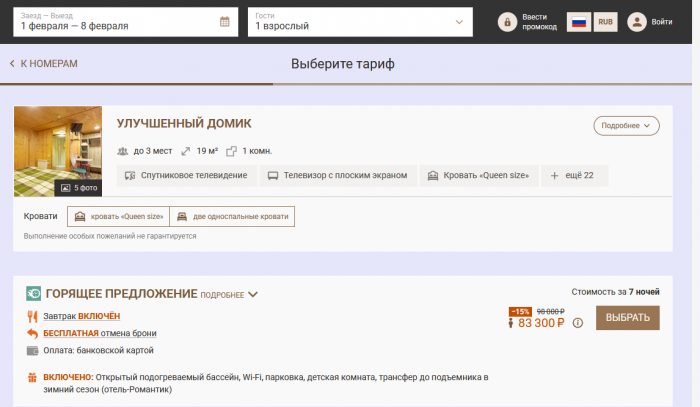Click the breakfast fork and knife icon
Image resolution: width=700 pixels, height=407 pixels.
(33, 316)
